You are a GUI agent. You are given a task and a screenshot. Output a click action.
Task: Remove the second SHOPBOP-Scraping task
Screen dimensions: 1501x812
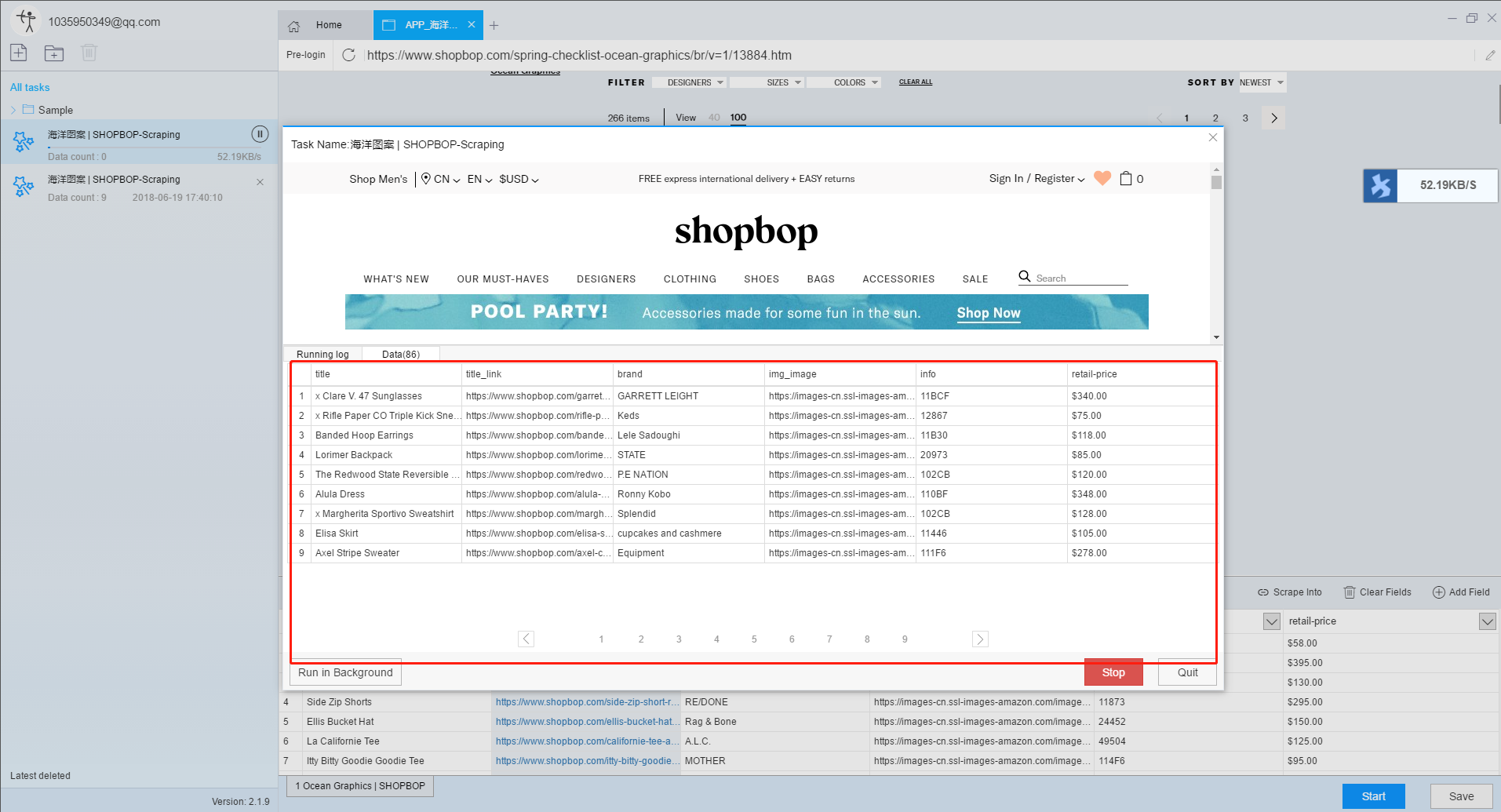coord(260,182)
